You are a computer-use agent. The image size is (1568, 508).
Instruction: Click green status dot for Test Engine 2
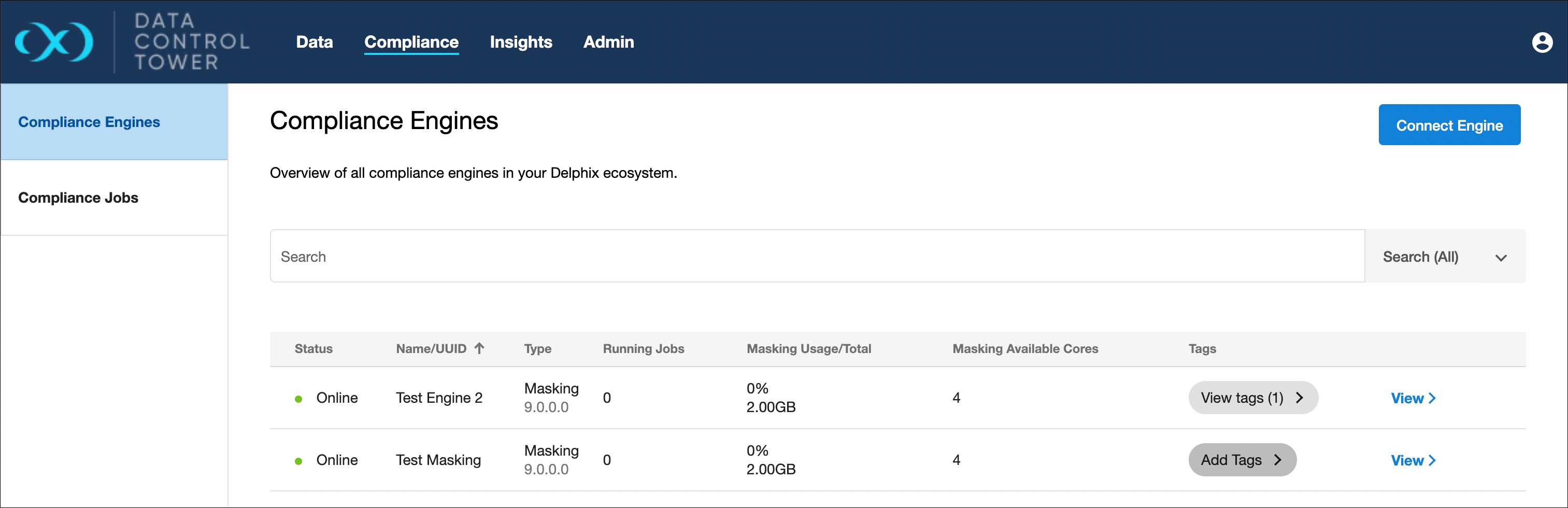(298, 399)
